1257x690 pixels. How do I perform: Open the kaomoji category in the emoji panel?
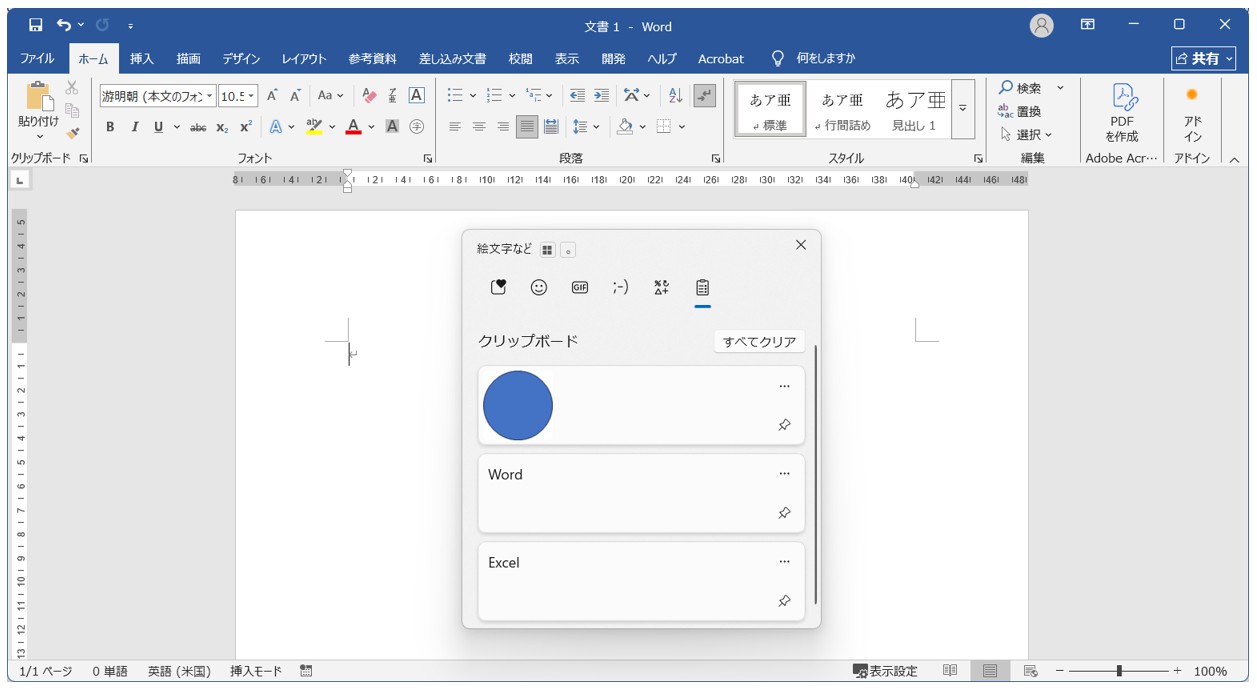tap(621, 288)
